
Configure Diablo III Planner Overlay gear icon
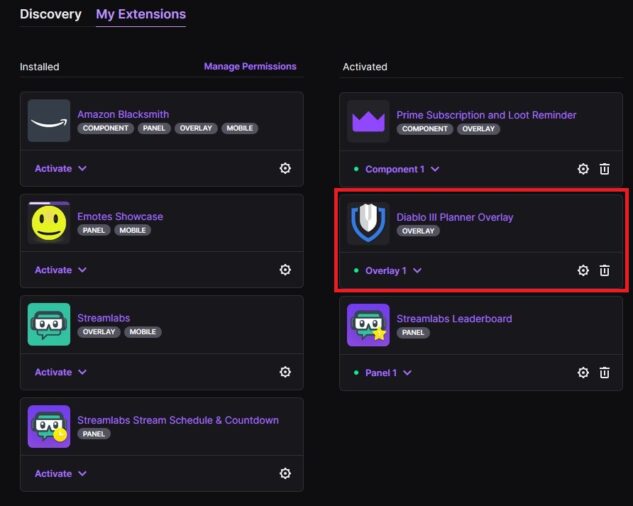coord(583,270)
